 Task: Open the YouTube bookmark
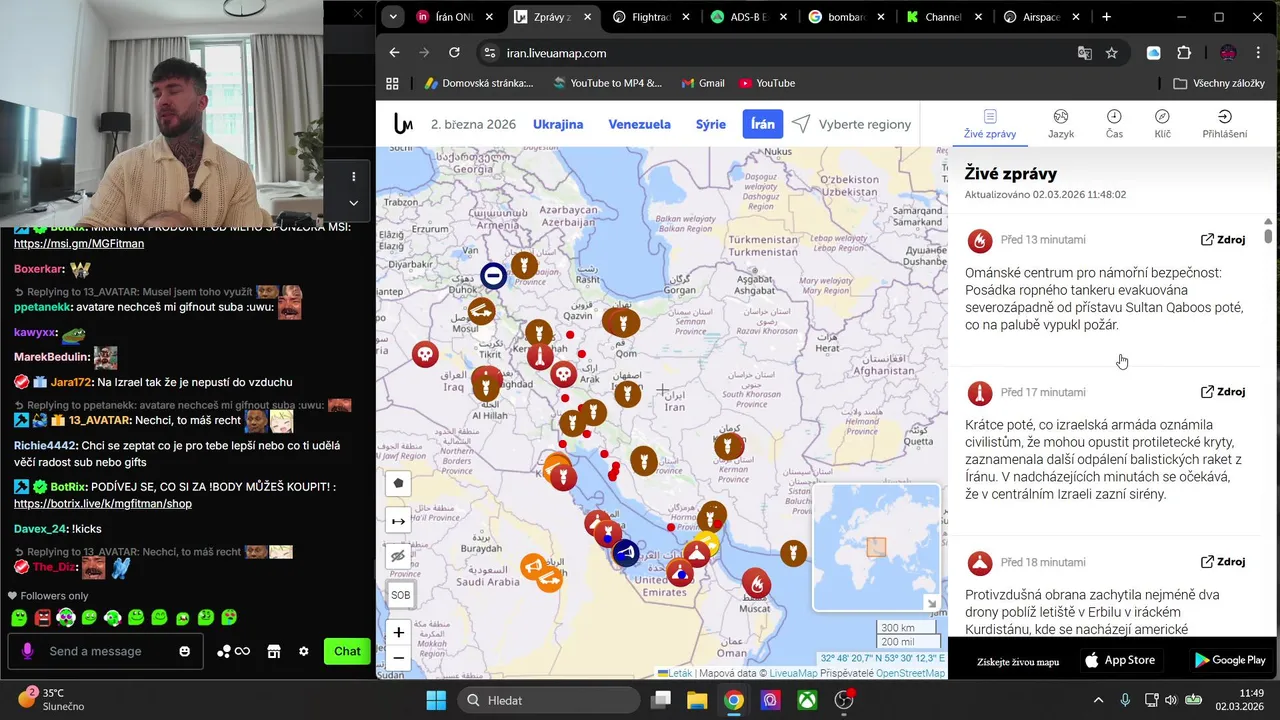click(767, 83)
